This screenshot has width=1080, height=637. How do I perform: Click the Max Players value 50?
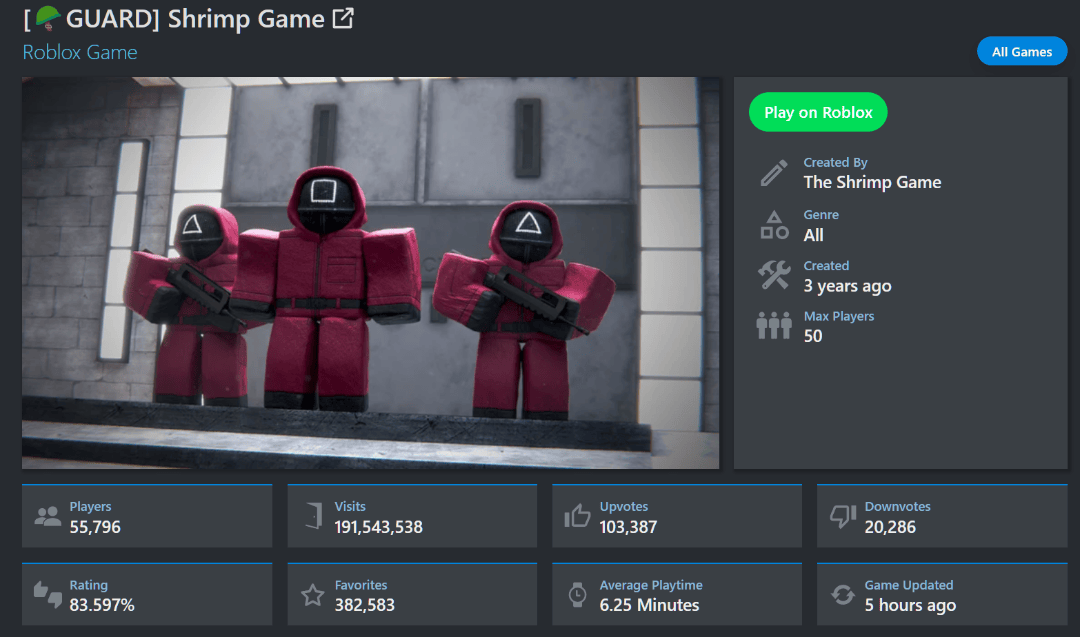click(813, 336)
